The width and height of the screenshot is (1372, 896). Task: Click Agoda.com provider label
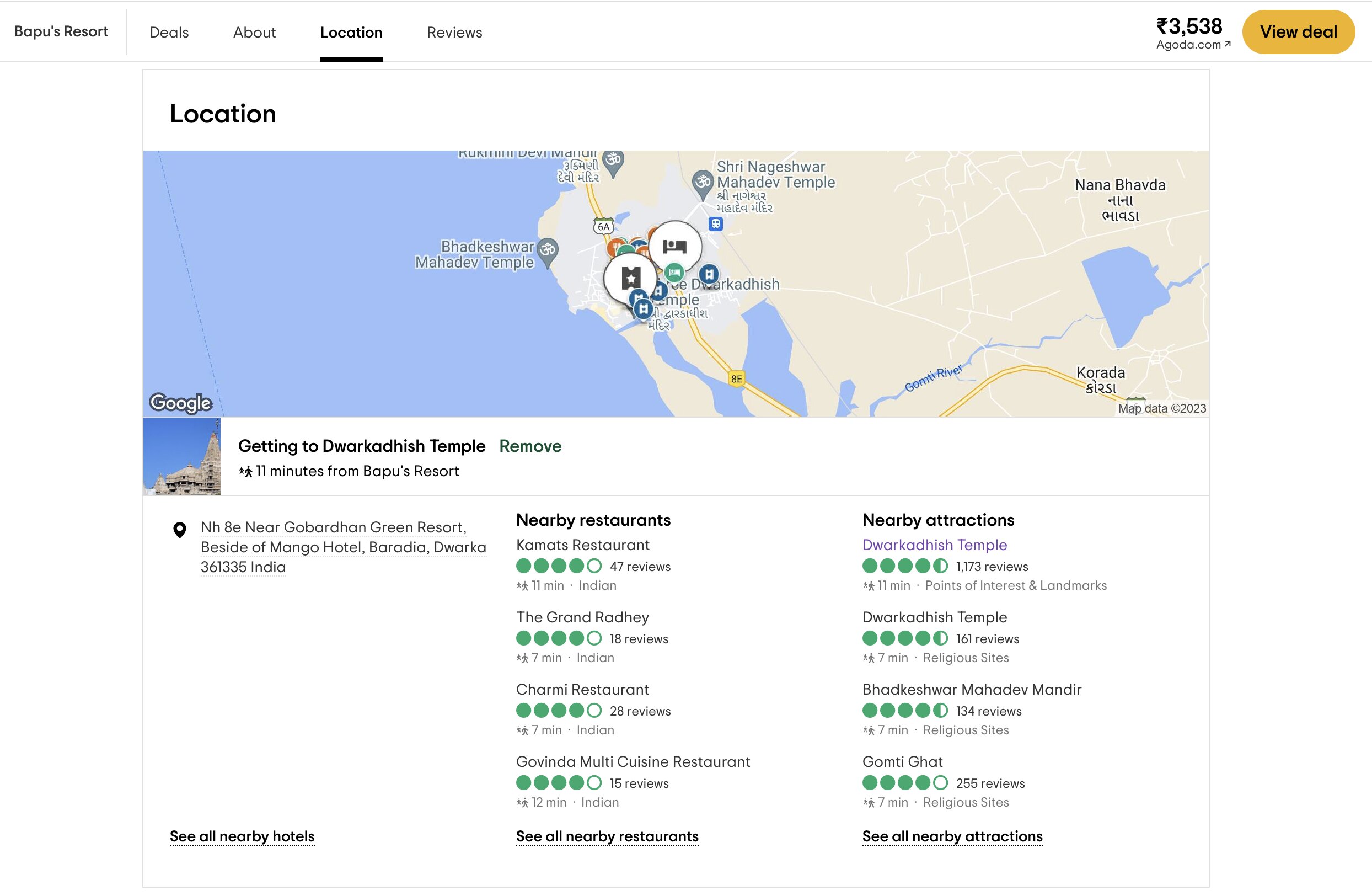pyautogui.click(x=1188, y=44)
